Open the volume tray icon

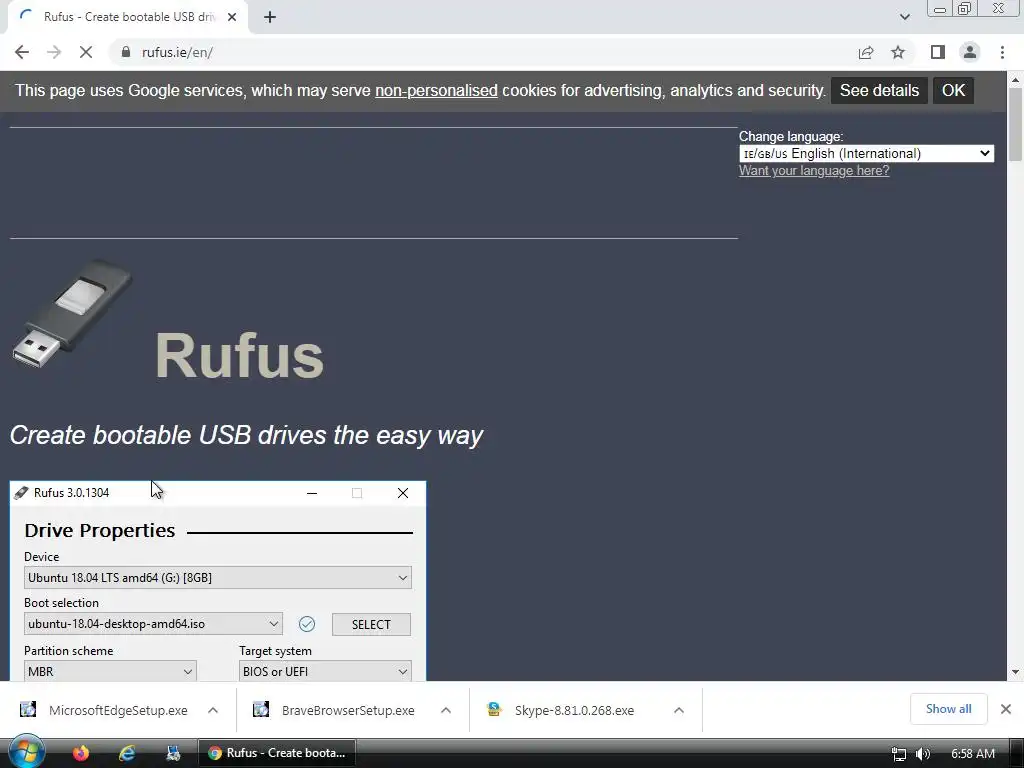coord(923,754)
